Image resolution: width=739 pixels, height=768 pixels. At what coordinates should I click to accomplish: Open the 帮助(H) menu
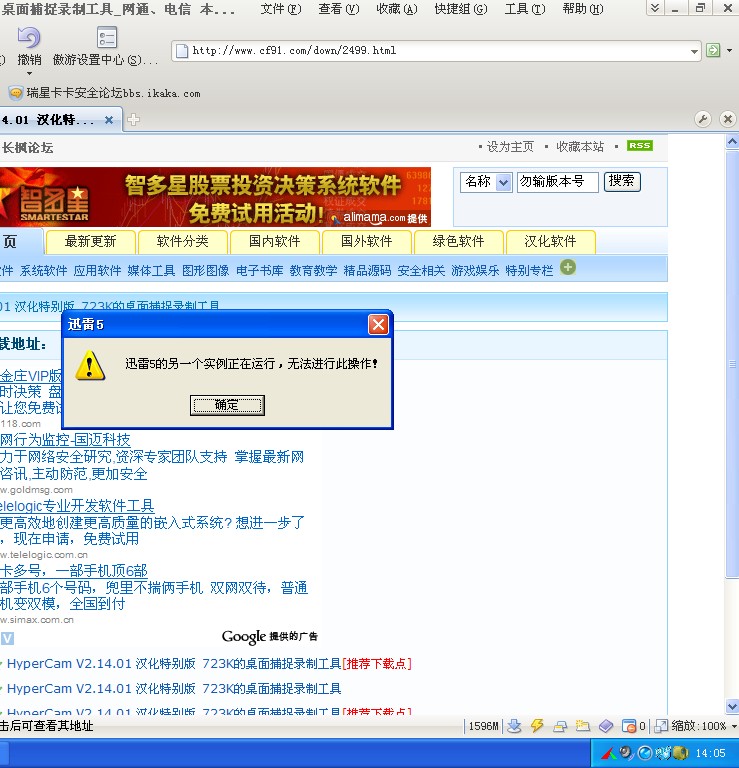click(x=583, y=9)
